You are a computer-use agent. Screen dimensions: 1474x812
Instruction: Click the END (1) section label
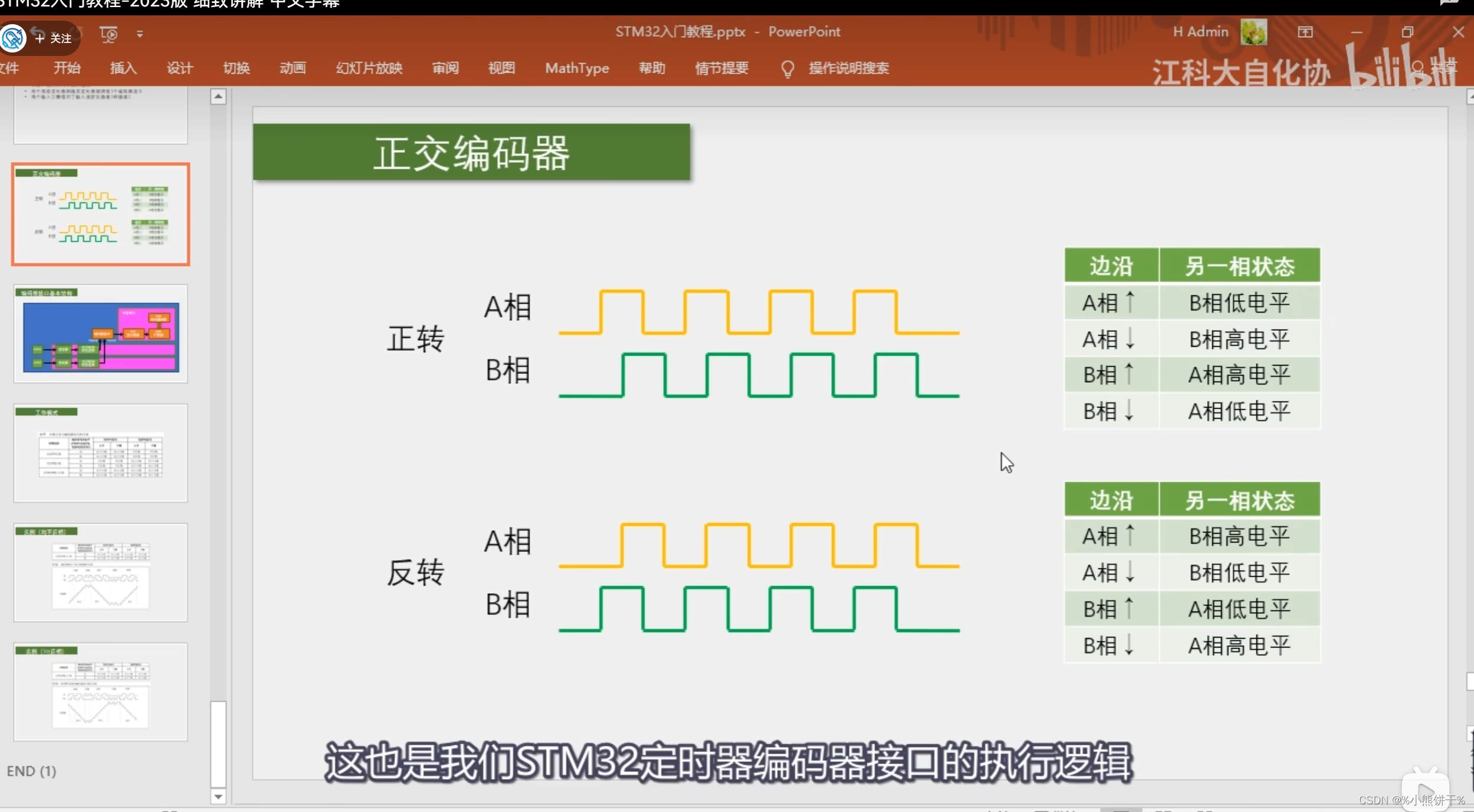(31, 771)
